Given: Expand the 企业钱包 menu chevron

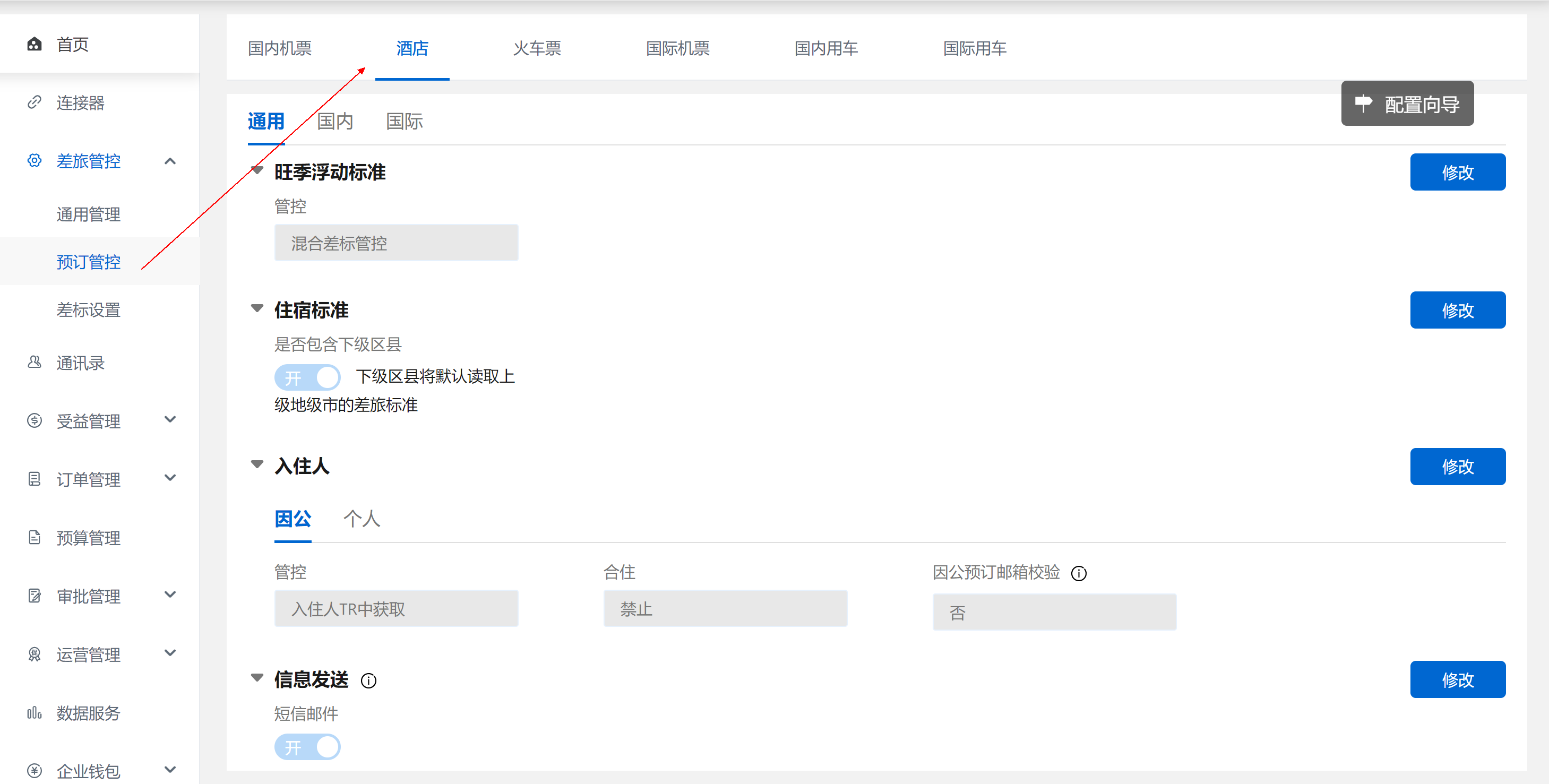Looking at the screenshot, I should 170,770.
